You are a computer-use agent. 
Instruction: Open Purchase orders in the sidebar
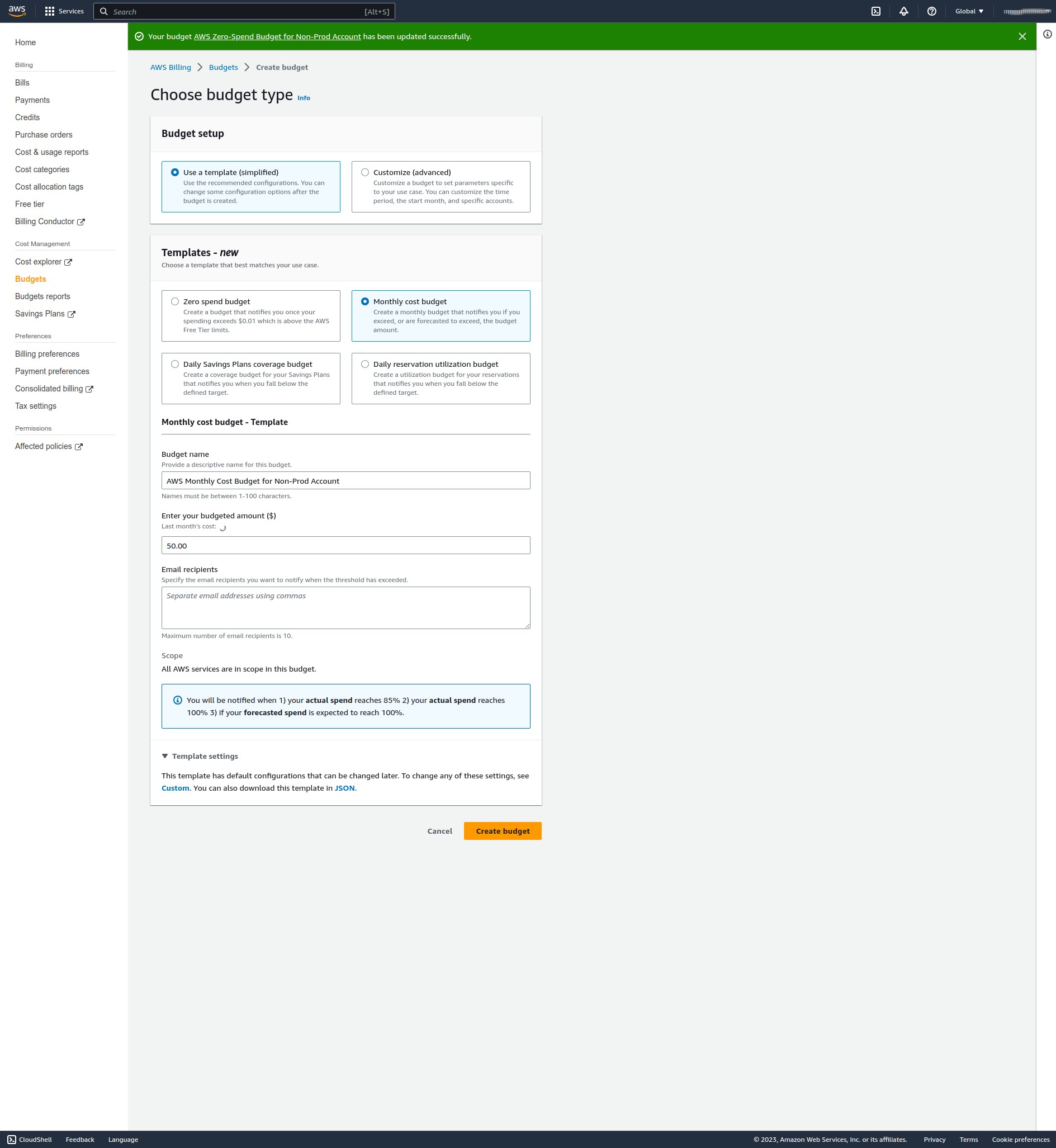tap(44, 135)
